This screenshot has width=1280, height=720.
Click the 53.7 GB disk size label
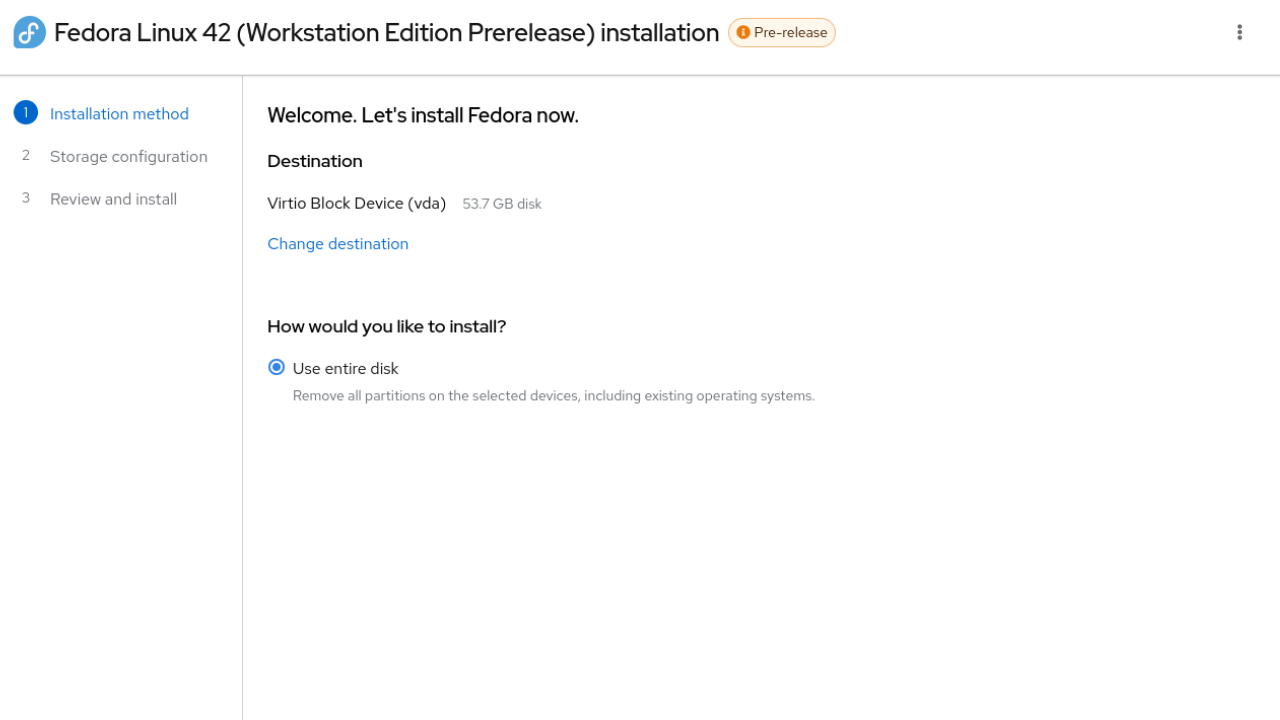click(502, 204)
